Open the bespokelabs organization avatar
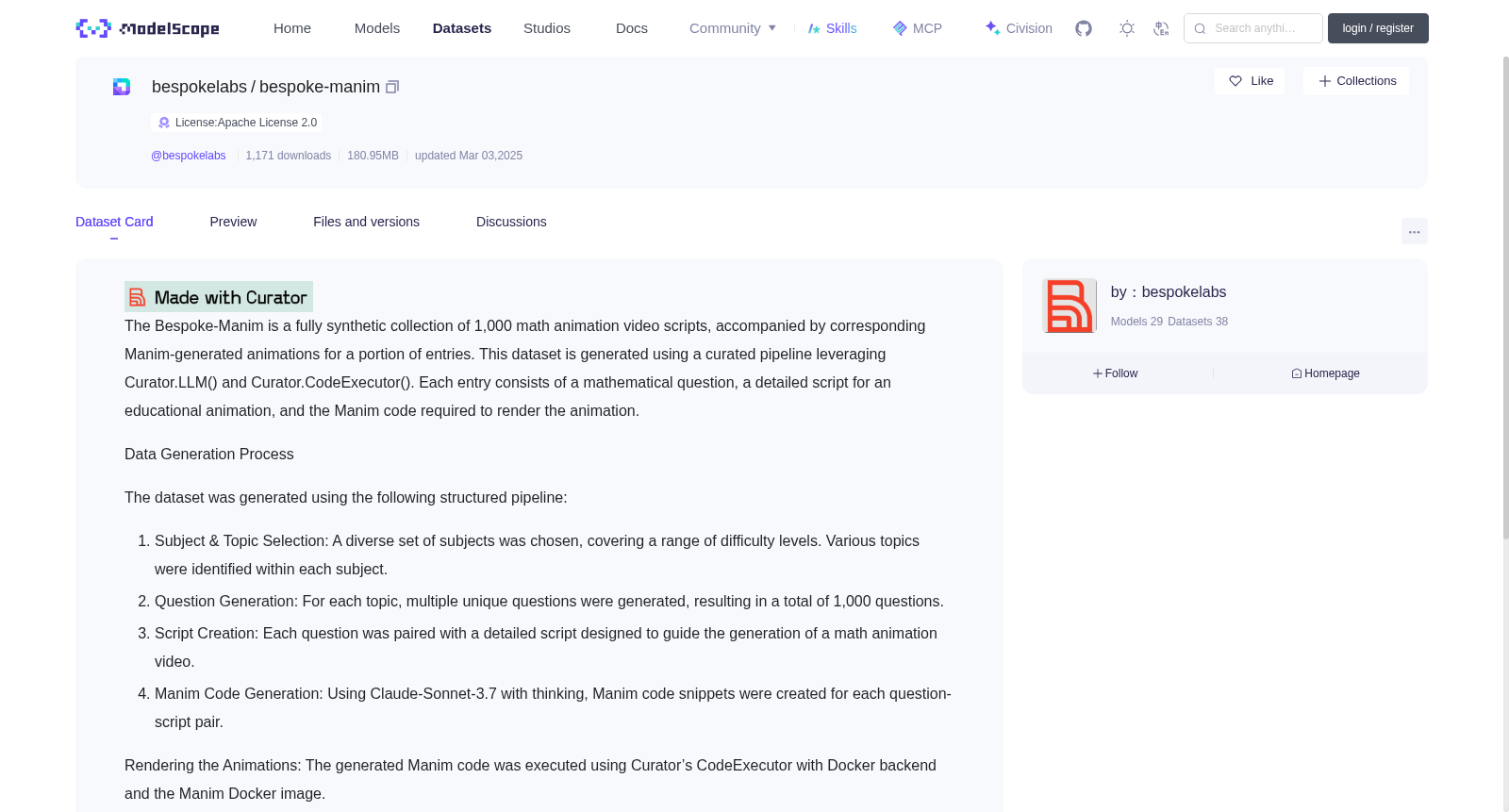 tap(1070, 306)
